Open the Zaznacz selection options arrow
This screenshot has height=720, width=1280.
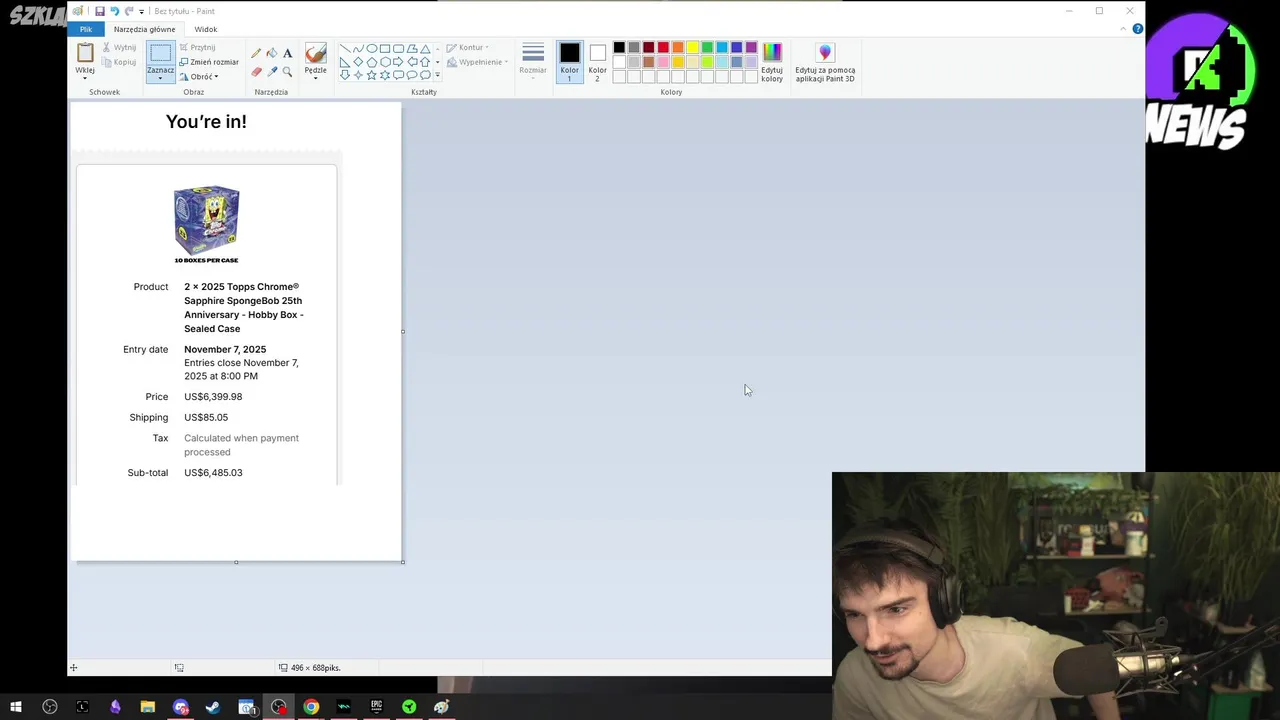[160, 78]
